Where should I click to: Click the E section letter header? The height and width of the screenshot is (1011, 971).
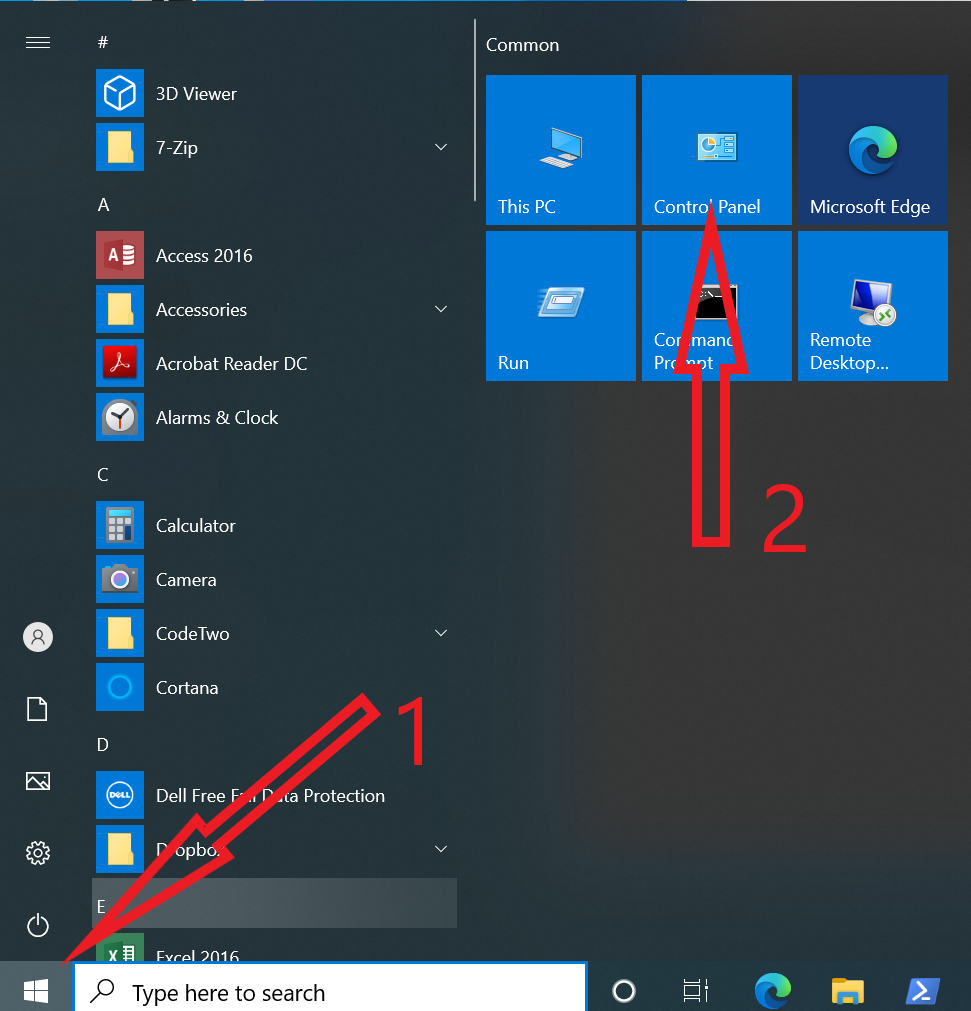pyautogui.click(x=274, y=903)
